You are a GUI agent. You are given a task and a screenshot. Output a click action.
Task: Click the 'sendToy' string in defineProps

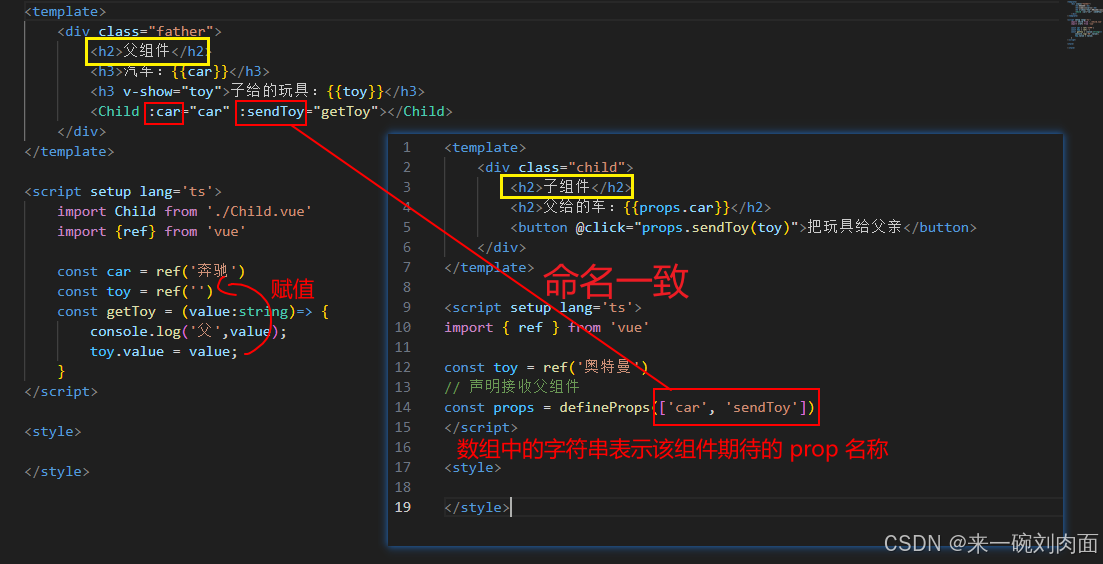(761, 407)
